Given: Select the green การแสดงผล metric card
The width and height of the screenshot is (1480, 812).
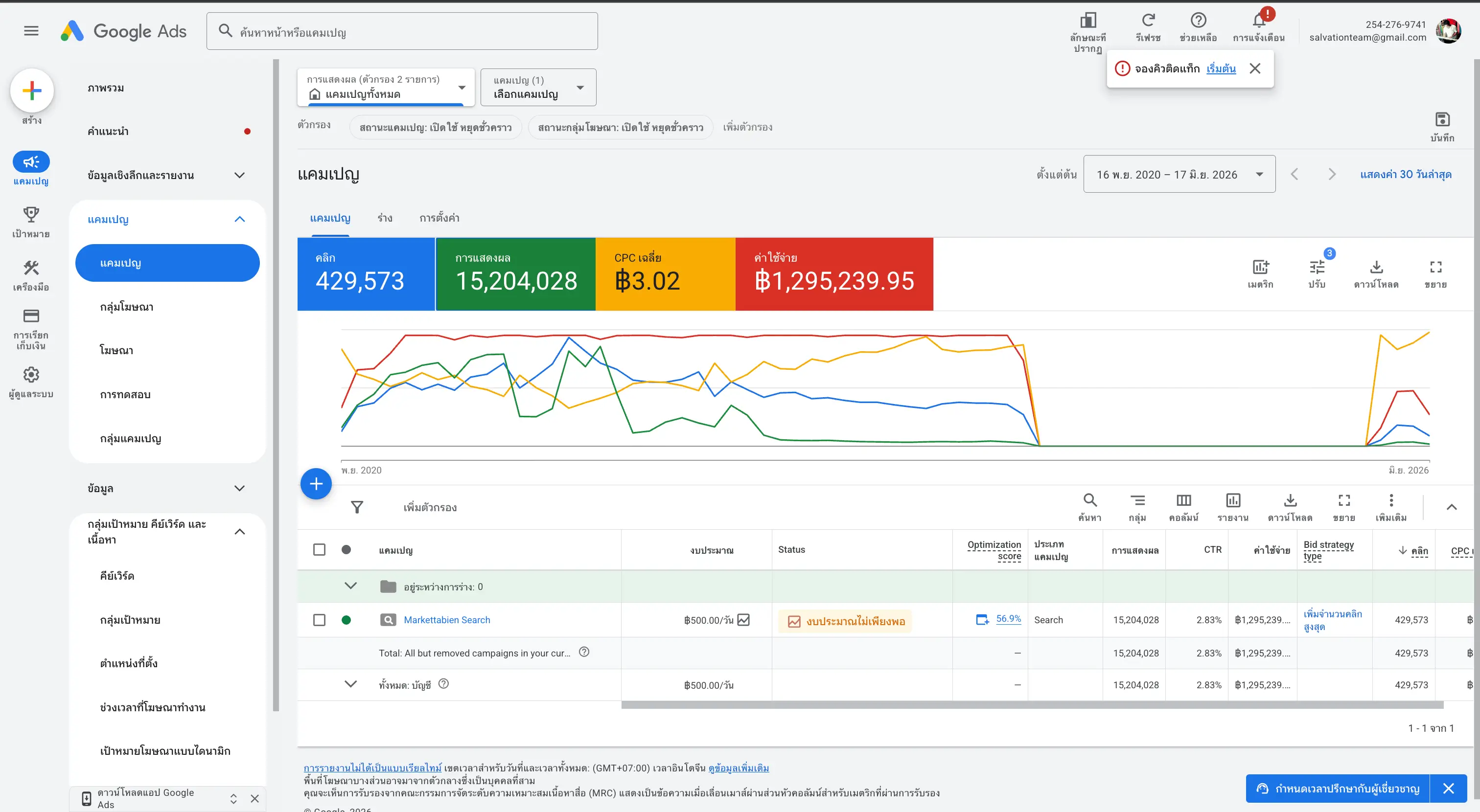Looking at the screenshot, I should click(x=515, y=274).
